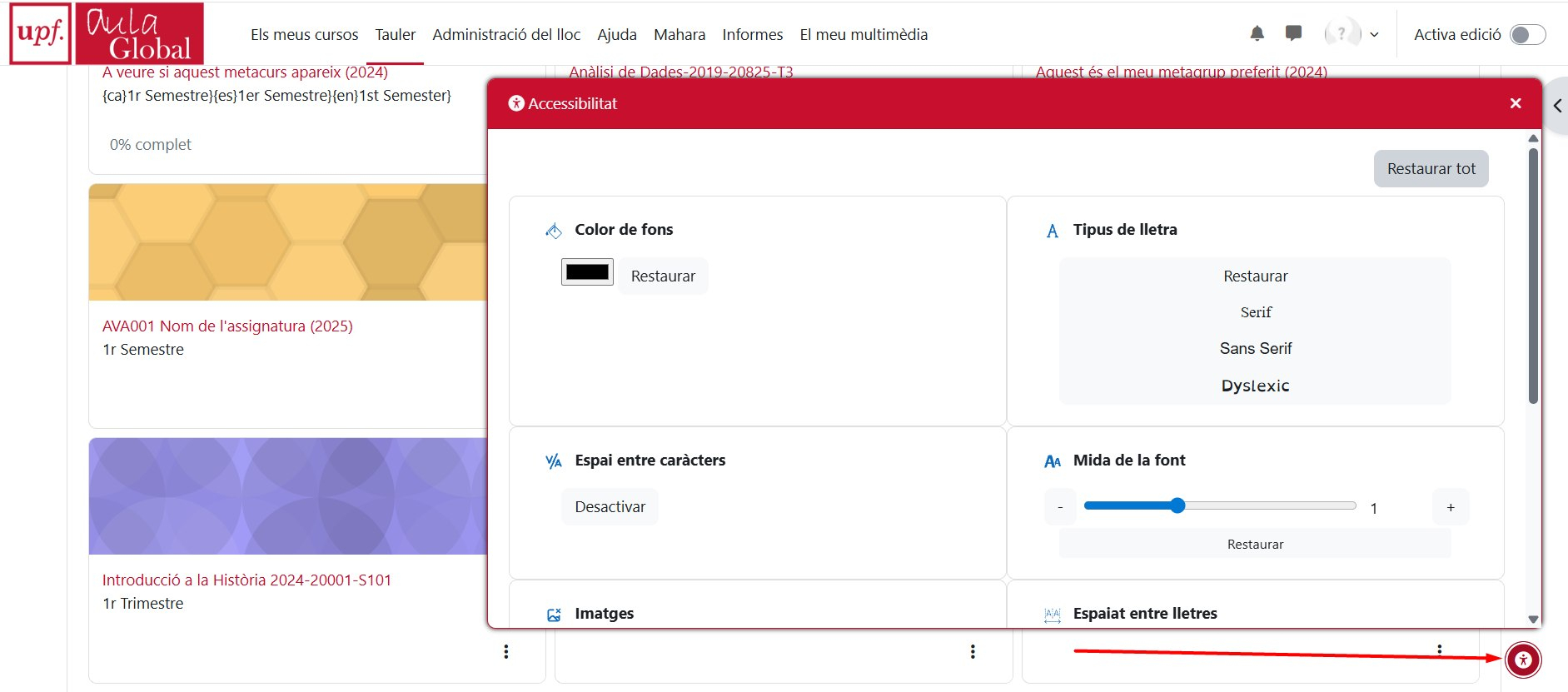Image resolution: width=1568 pixels, height=692 pixels.
Task: Open AVA001 Nom de l'assignatura course link
Action: point(227,326)
